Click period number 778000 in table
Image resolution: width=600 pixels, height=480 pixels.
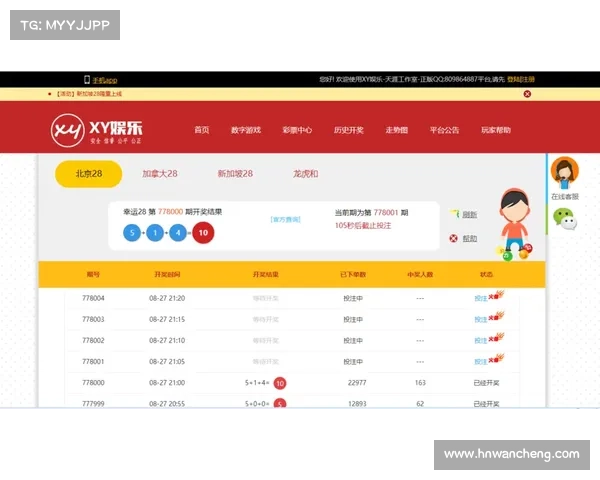point(93,383)
